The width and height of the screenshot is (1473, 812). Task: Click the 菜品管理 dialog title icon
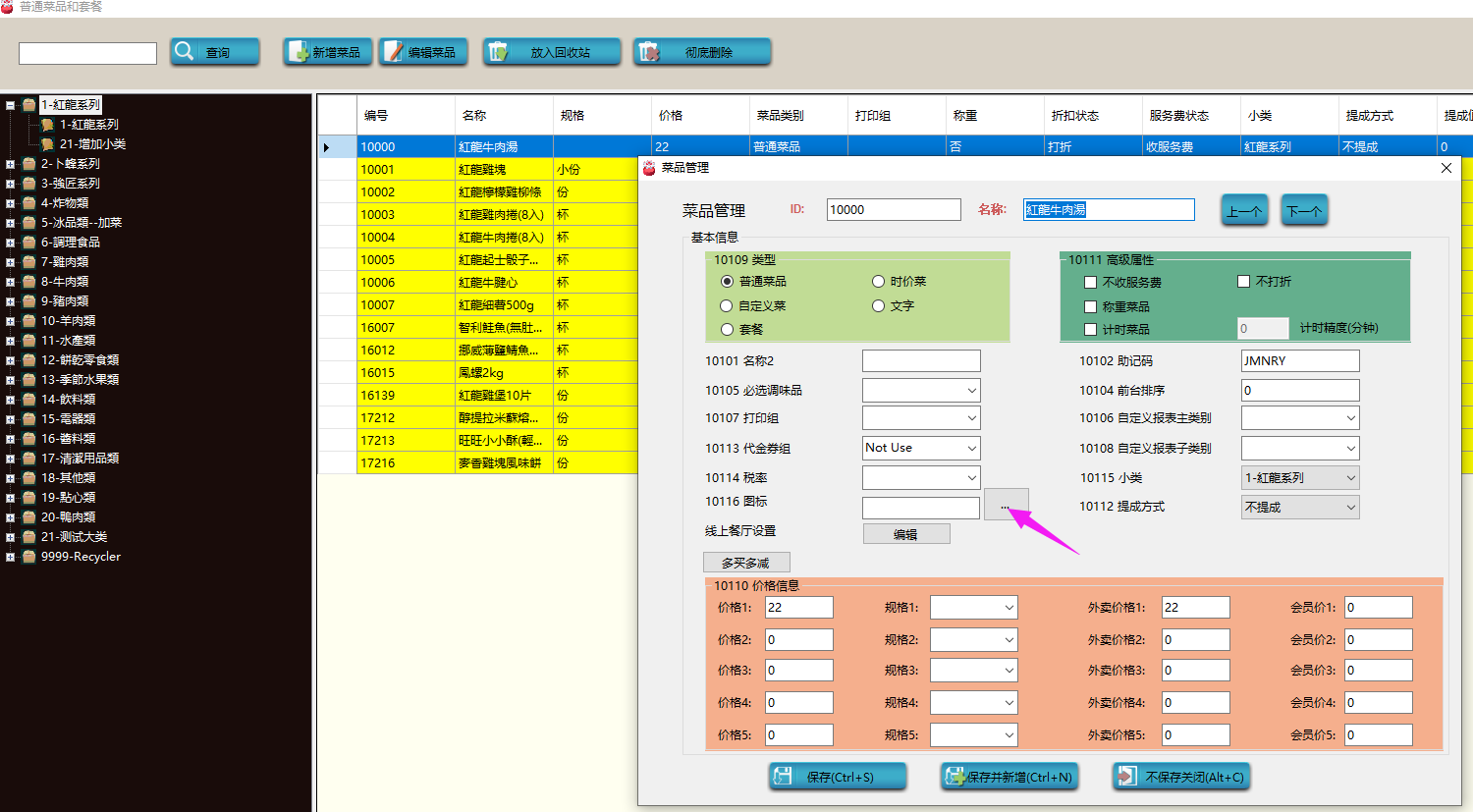(x=649, y=168)
